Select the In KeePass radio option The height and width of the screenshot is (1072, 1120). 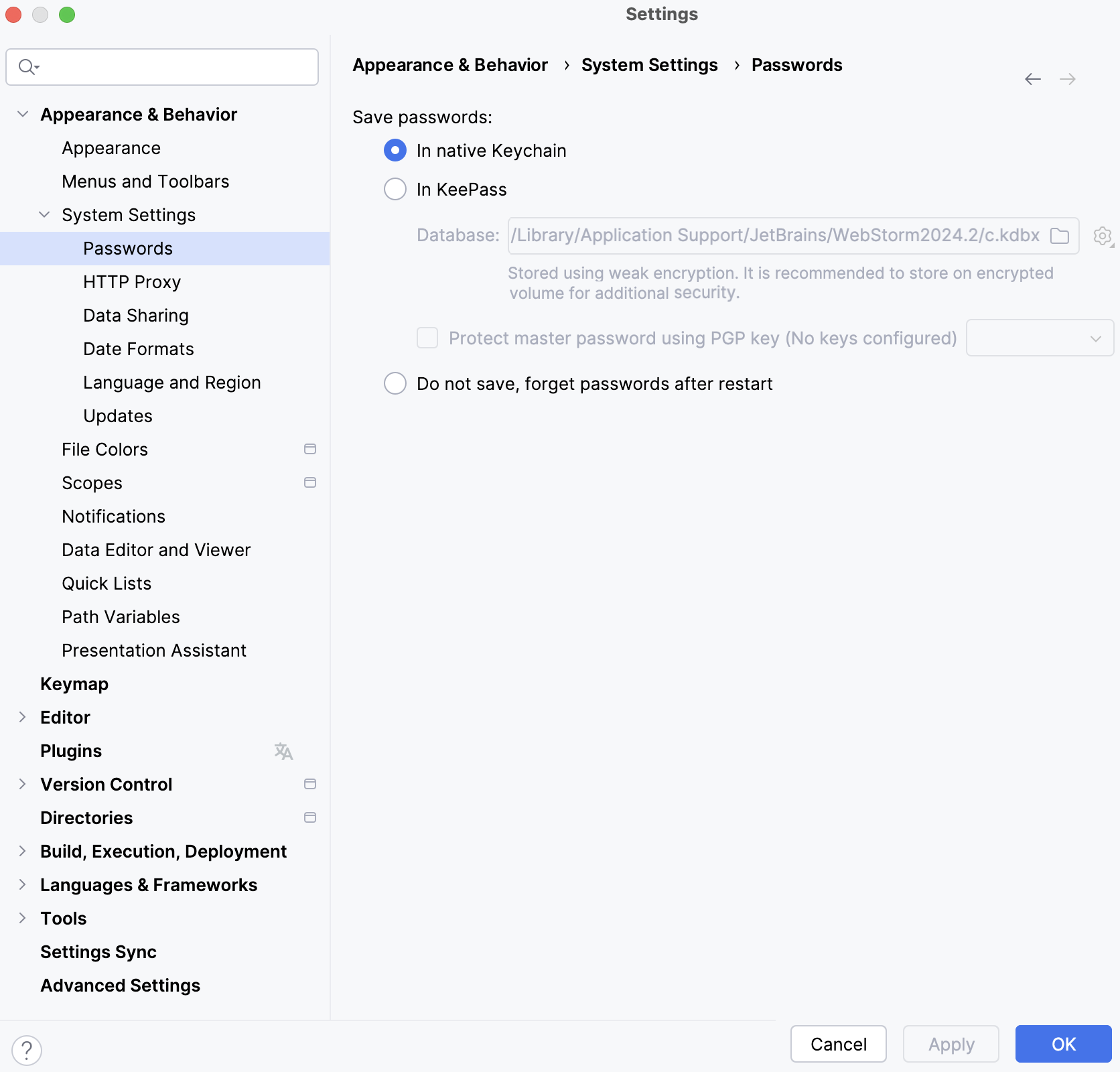[x=395, y=190]
